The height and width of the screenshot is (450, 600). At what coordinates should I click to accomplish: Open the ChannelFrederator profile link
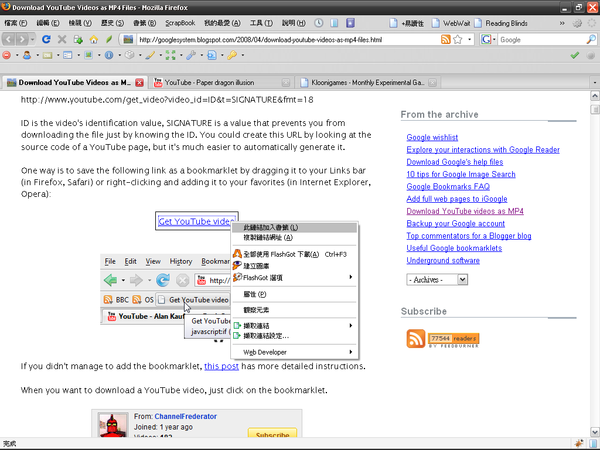pos(185,416)
